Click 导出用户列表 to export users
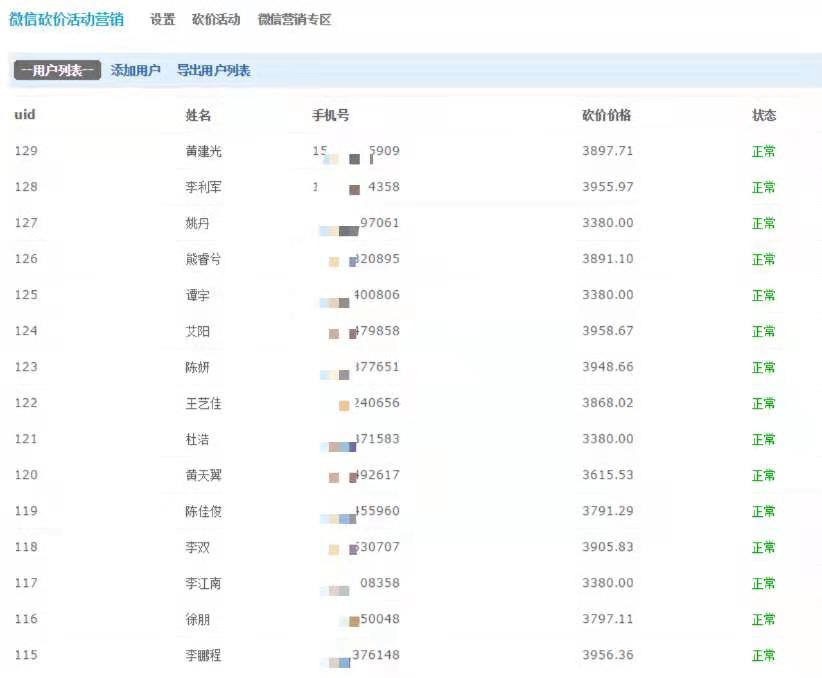822x678 pixels. point(213,71)
